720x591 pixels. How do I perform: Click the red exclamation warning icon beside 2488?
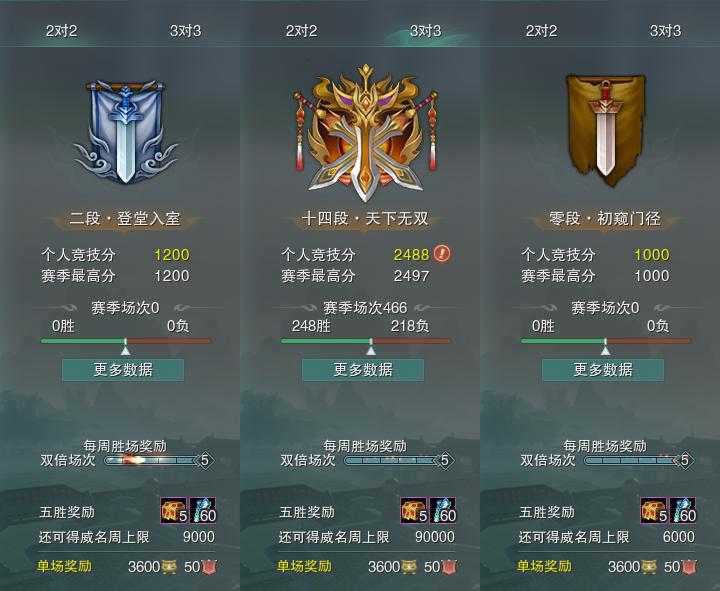point(442,253)
